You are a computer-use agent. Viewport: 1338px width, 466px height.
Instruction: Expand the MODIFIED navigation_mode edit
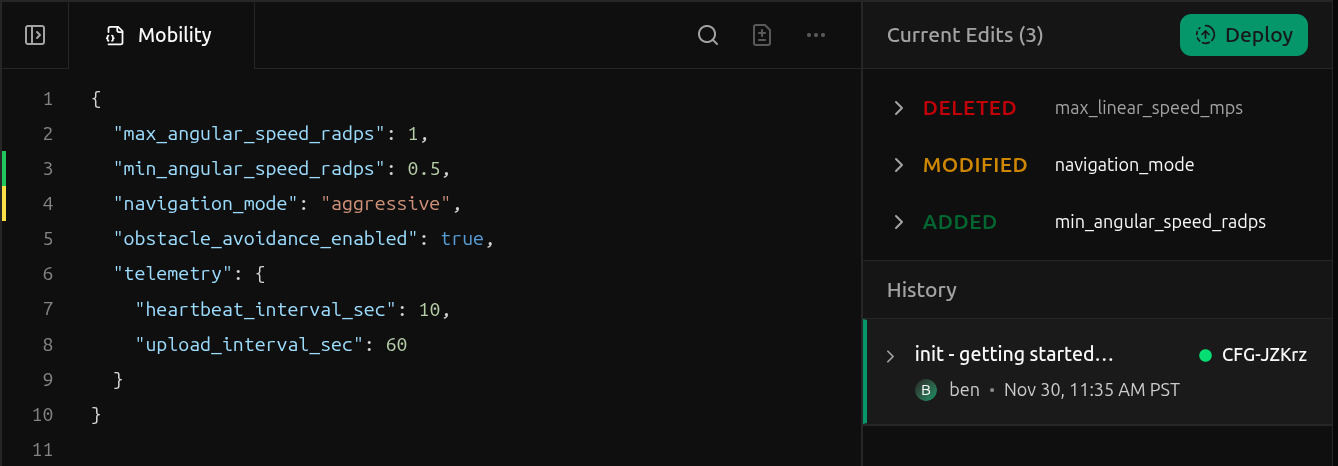point(898,165)
